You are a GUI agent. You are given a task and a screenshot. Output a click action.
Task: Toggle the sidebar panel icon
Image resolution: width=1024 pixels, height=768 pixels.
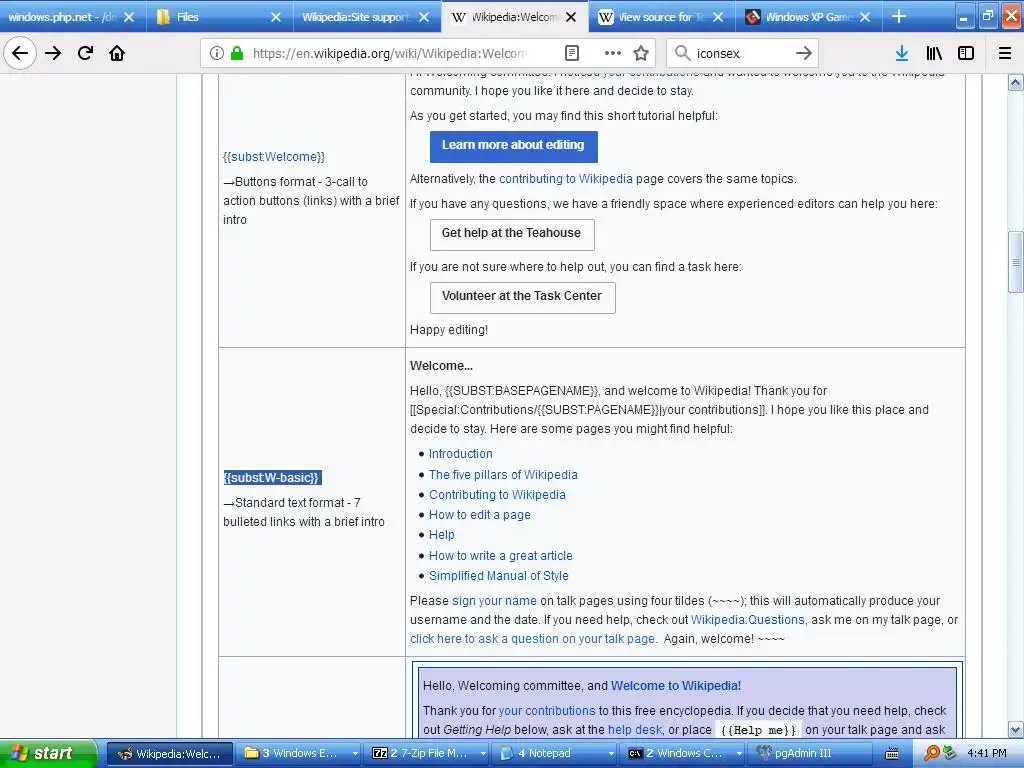pyautogui.click(x=966, y=53)
